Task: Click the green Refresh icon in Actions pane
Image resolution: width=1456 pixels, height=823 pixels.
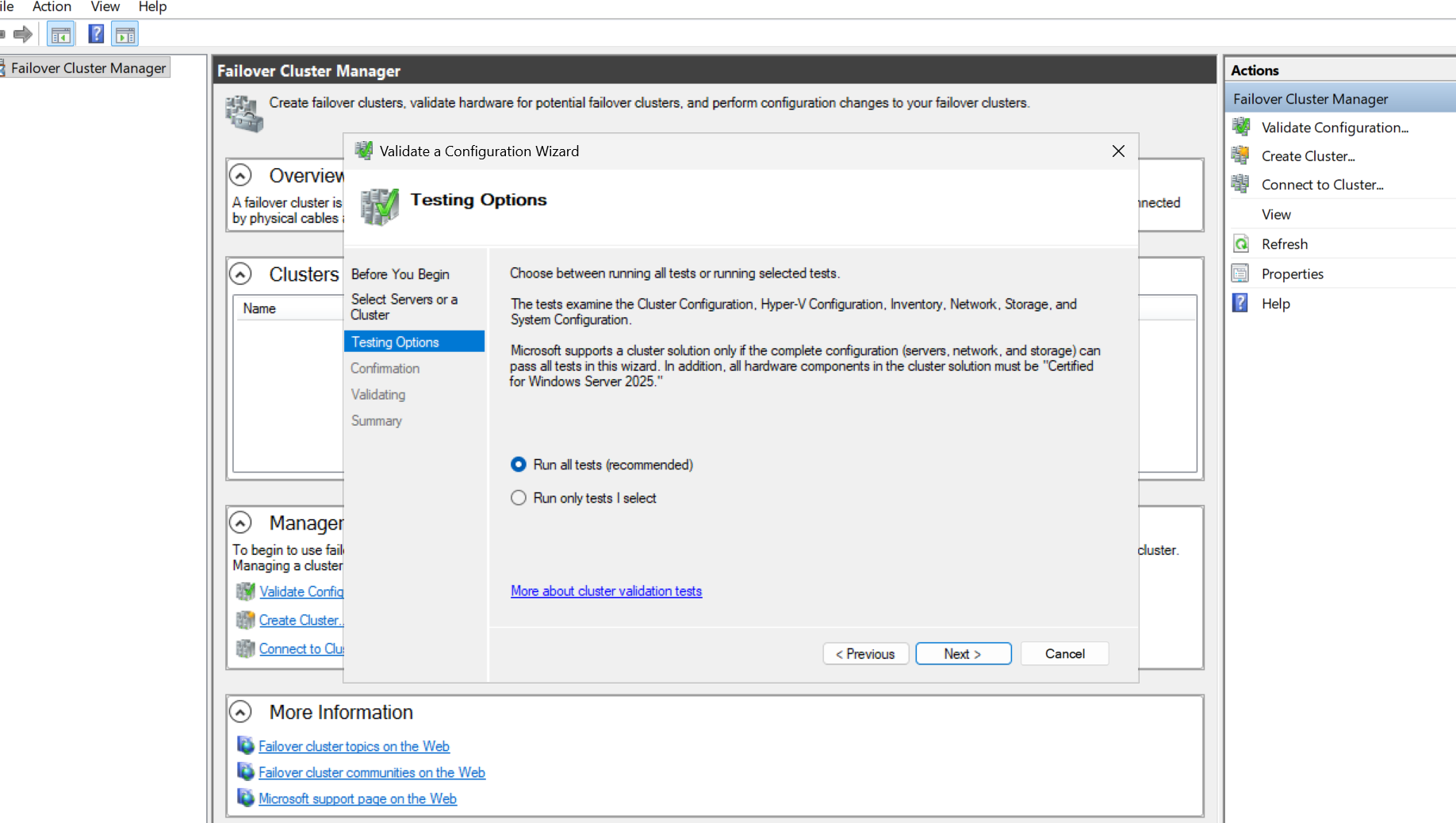Action: [x=1241, y=243]
